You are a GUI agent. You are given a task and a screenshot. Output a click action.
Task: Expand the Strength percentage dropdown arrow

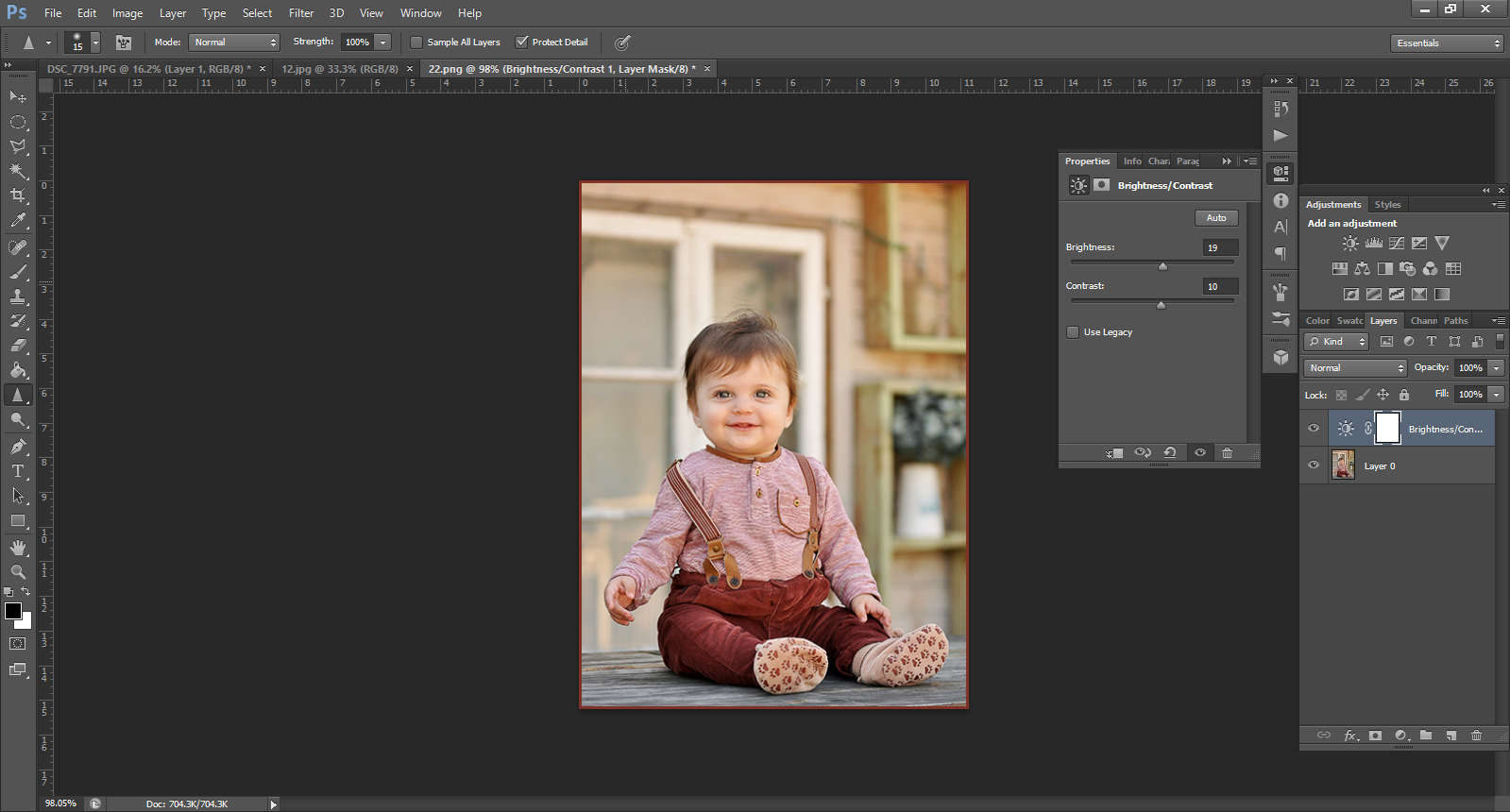382,42
